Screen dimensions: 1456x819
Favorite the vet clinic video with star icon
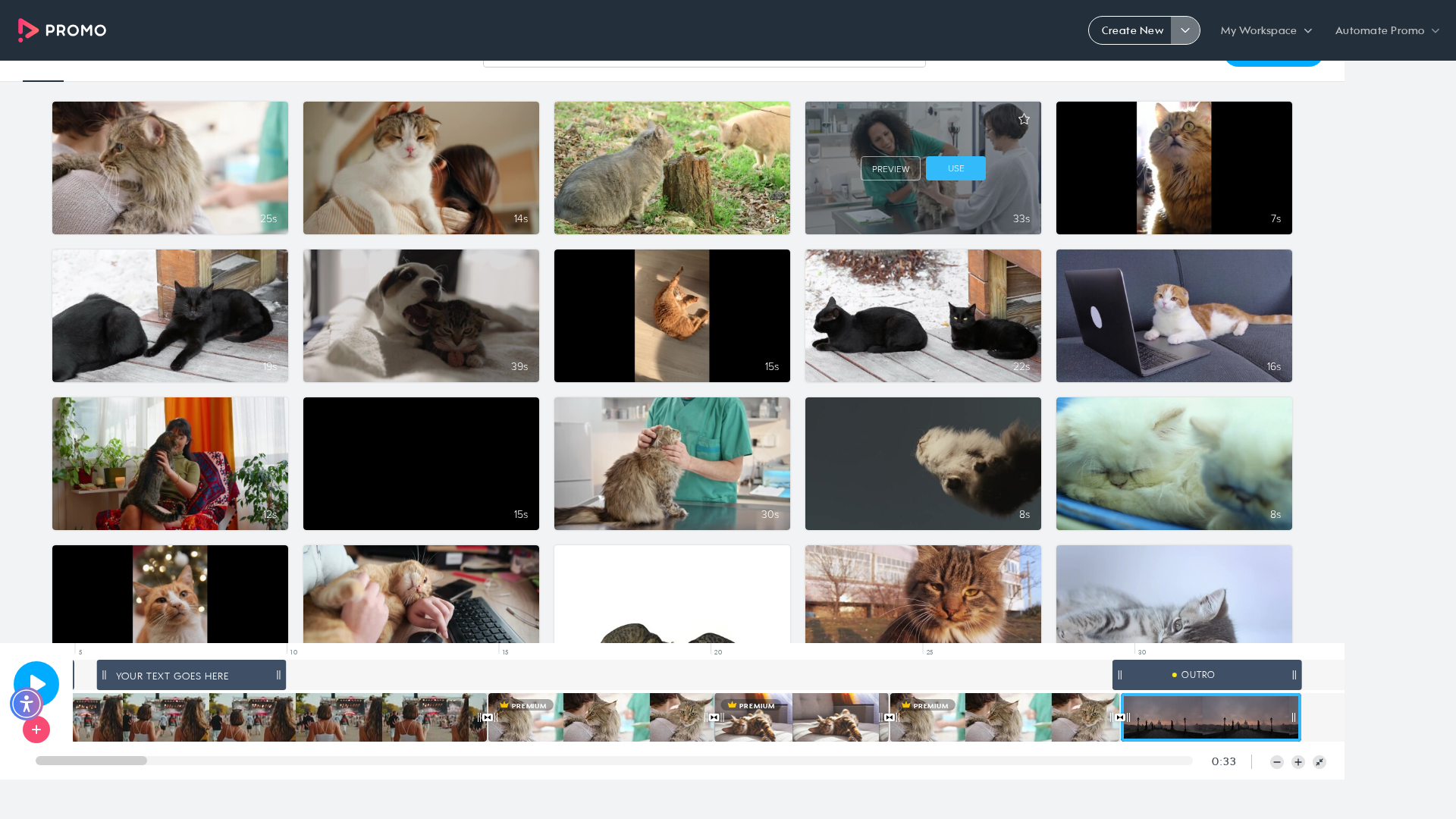point(1024,119)
